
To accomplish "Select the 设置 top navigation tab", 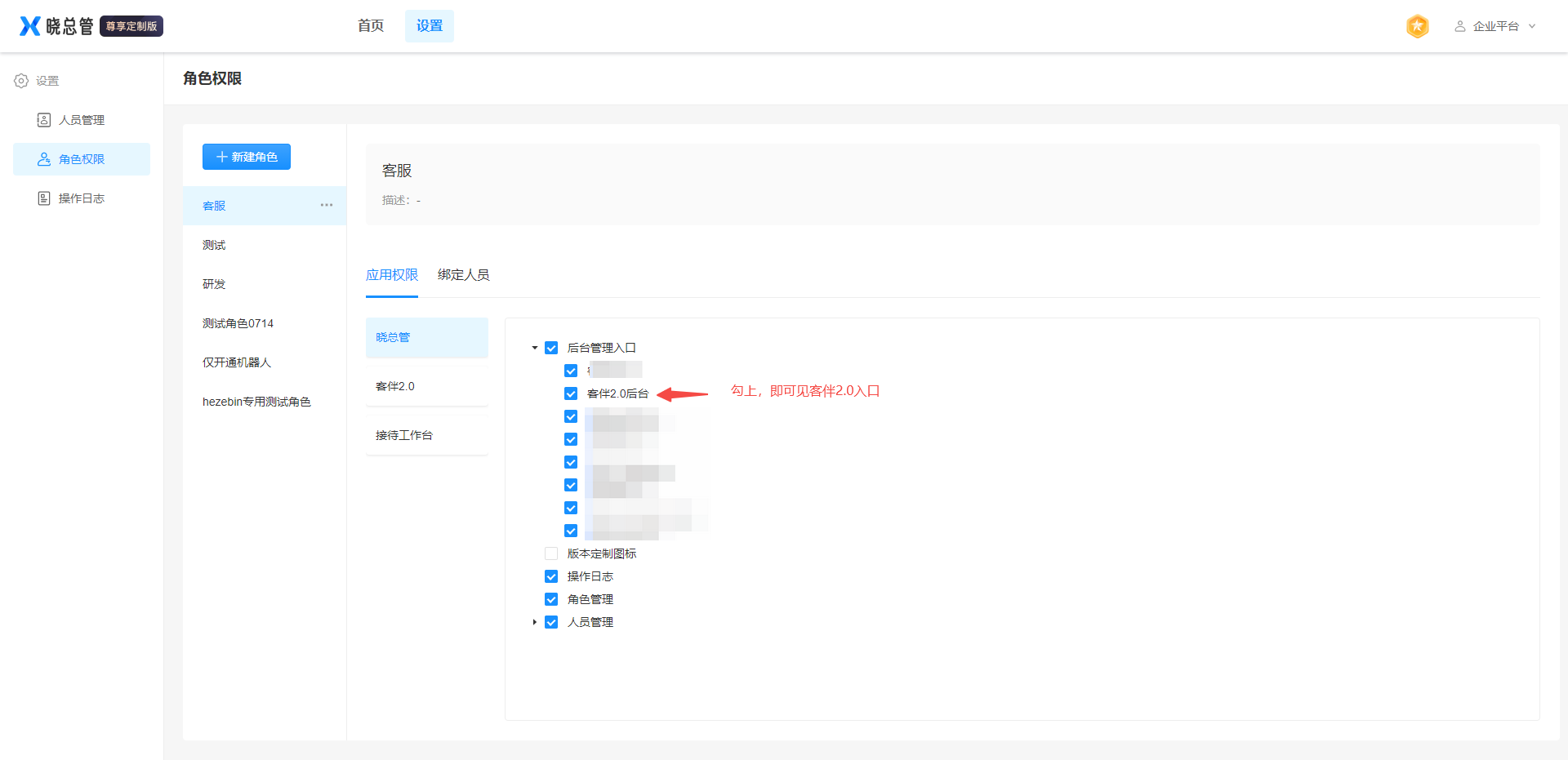I will (x=430, y=26).
